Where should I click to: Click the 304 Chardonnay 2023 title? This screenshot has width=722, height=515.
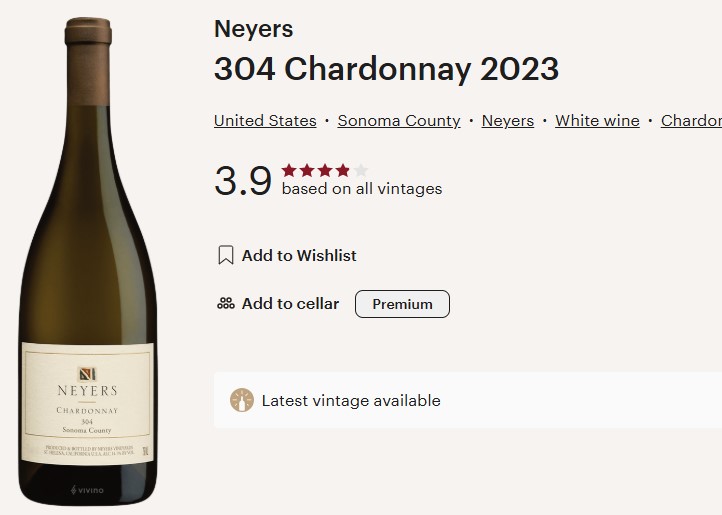[x=386, y=69]
